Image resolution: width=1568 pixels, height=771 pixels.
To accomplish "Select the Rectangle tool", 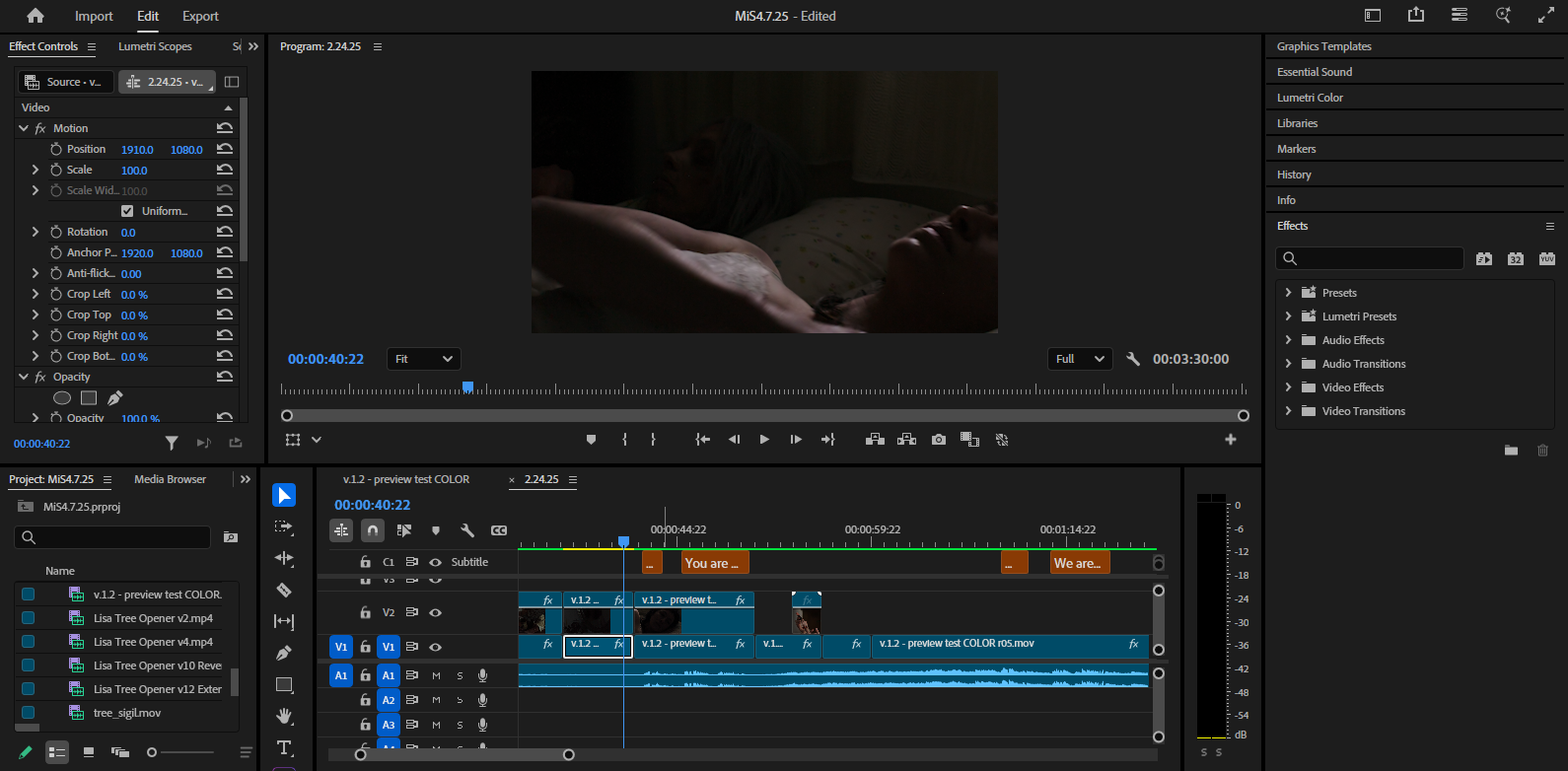I will click(284, 684).
